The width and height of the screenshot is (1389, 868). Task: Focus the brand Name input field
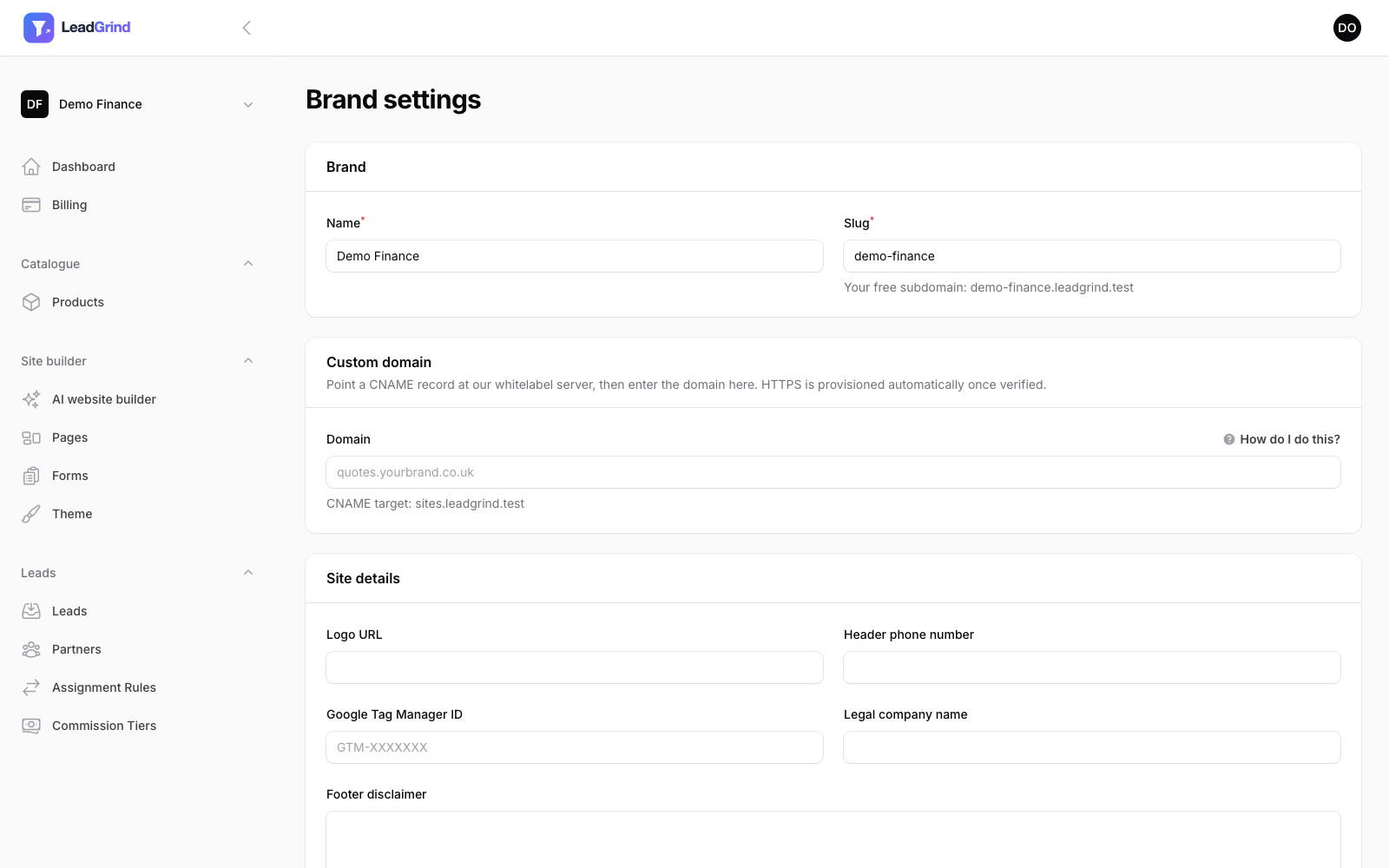pyautogui.click(x=575, y=256)
